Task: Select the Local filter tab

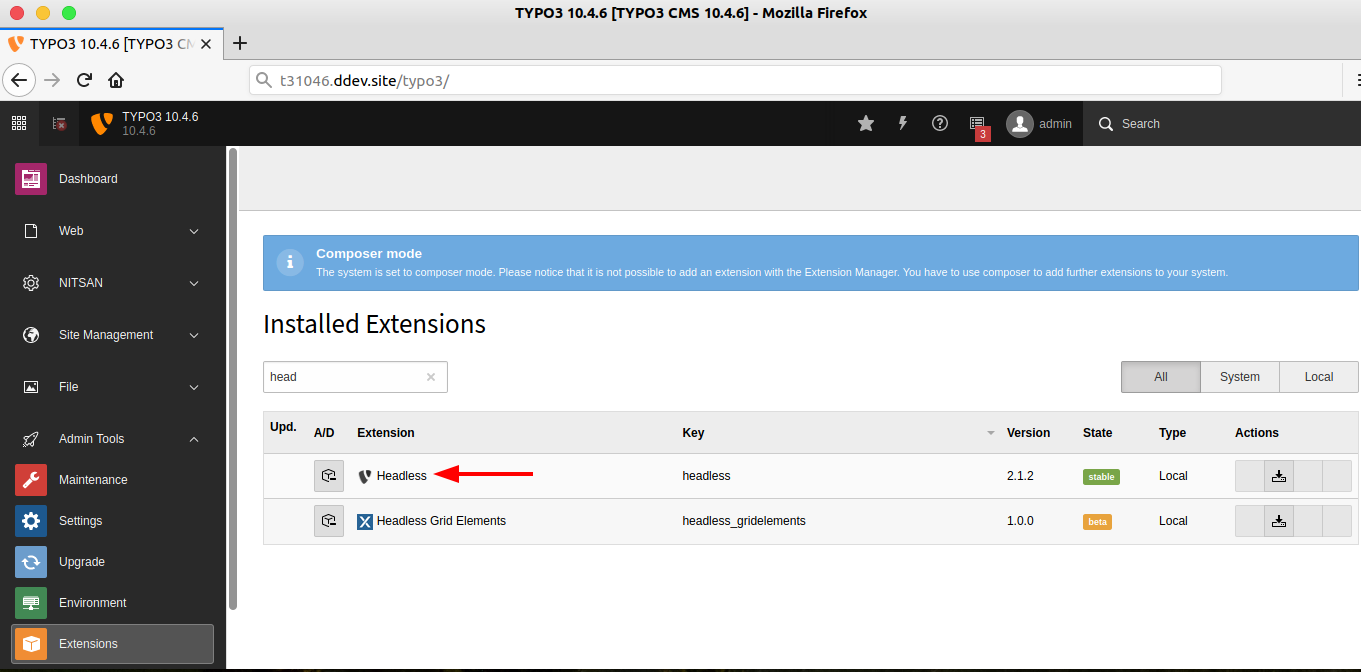Action: [1318, 377]
